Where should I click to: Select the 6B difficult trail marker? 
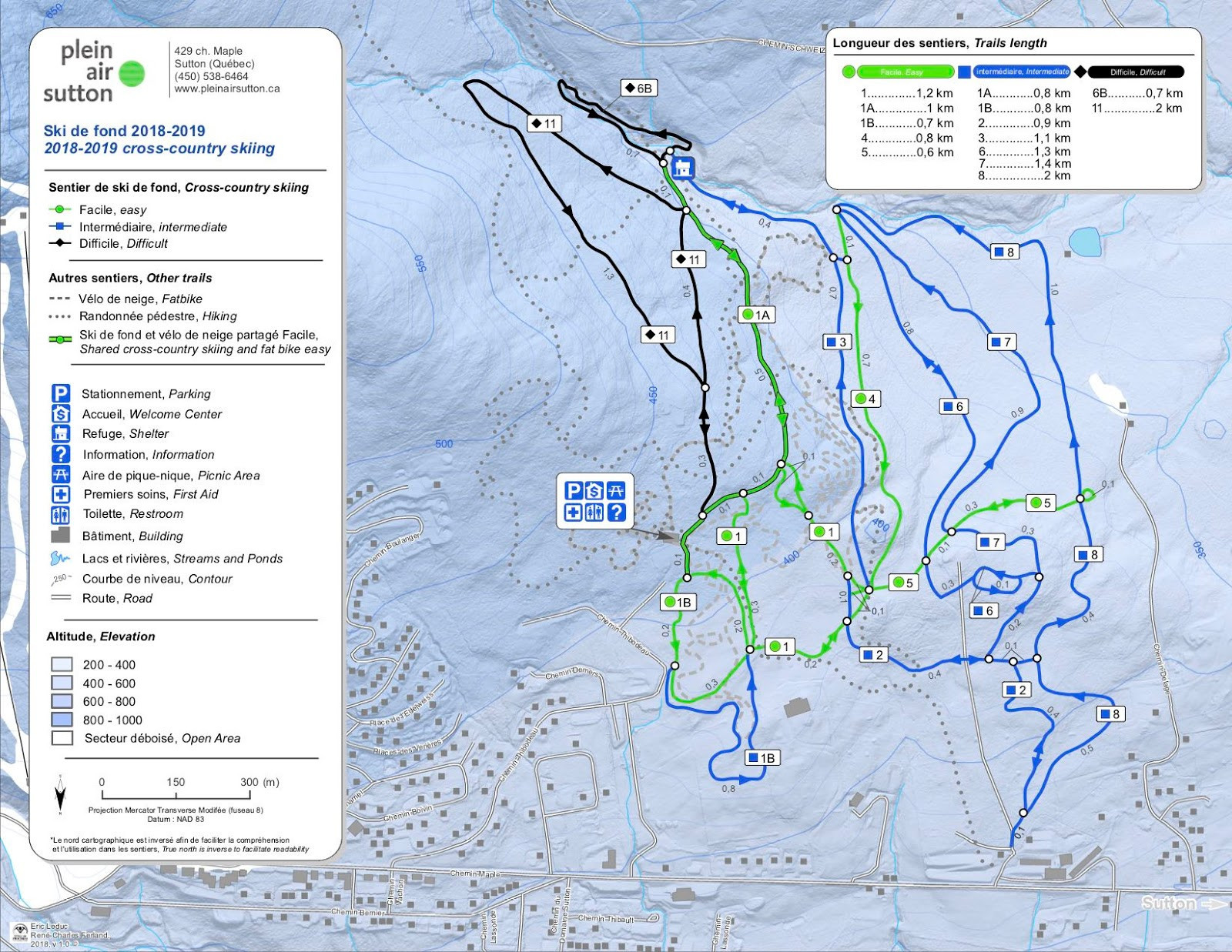(x=638, y=89)
